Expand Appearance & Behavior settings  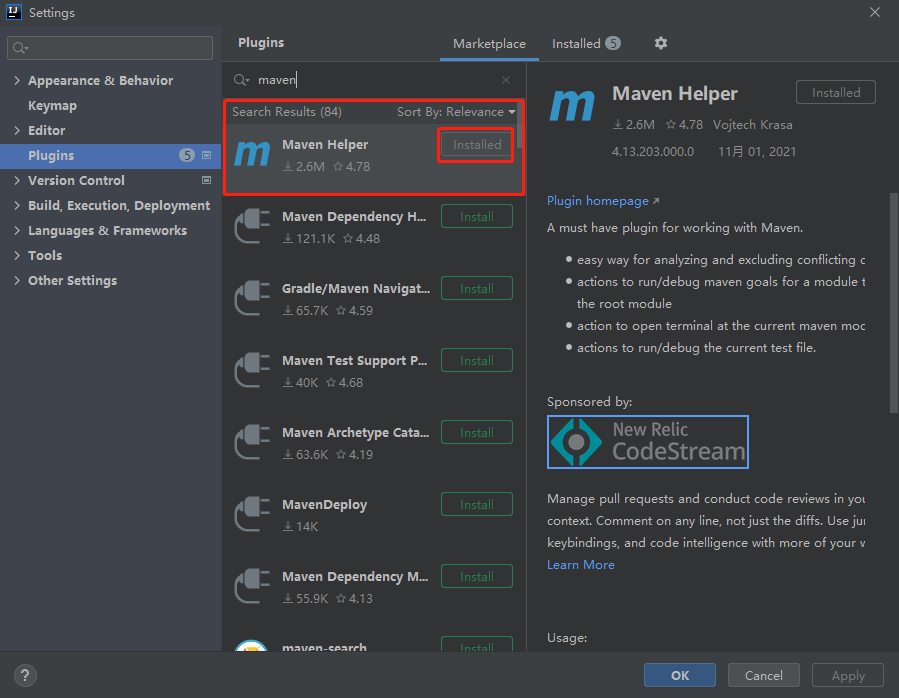coord(17,80)
